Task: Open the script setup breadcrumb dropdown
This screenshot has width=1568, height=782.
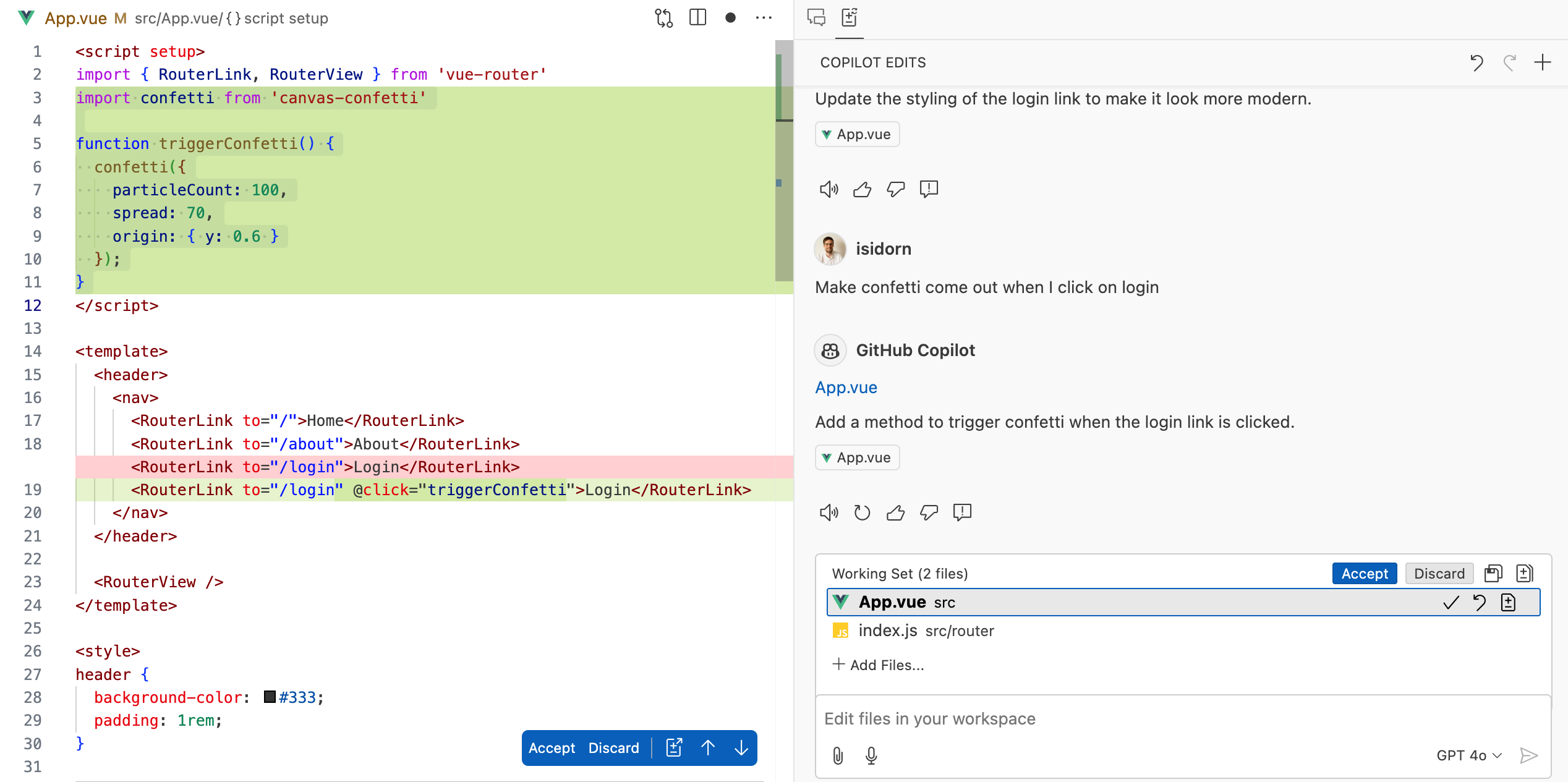Action: click(278, 18)
